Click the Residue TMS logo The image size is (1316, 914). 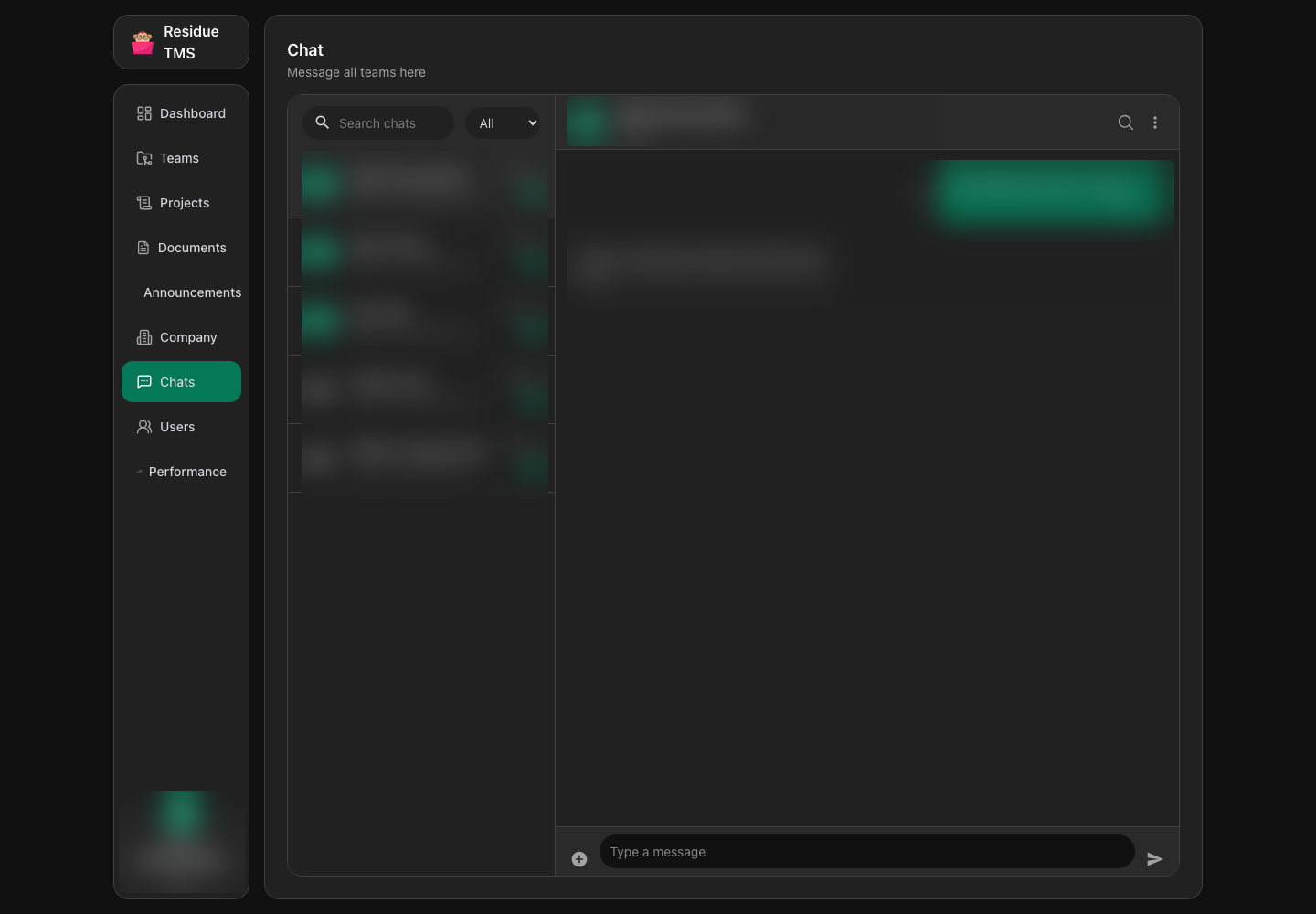point(143,43)
